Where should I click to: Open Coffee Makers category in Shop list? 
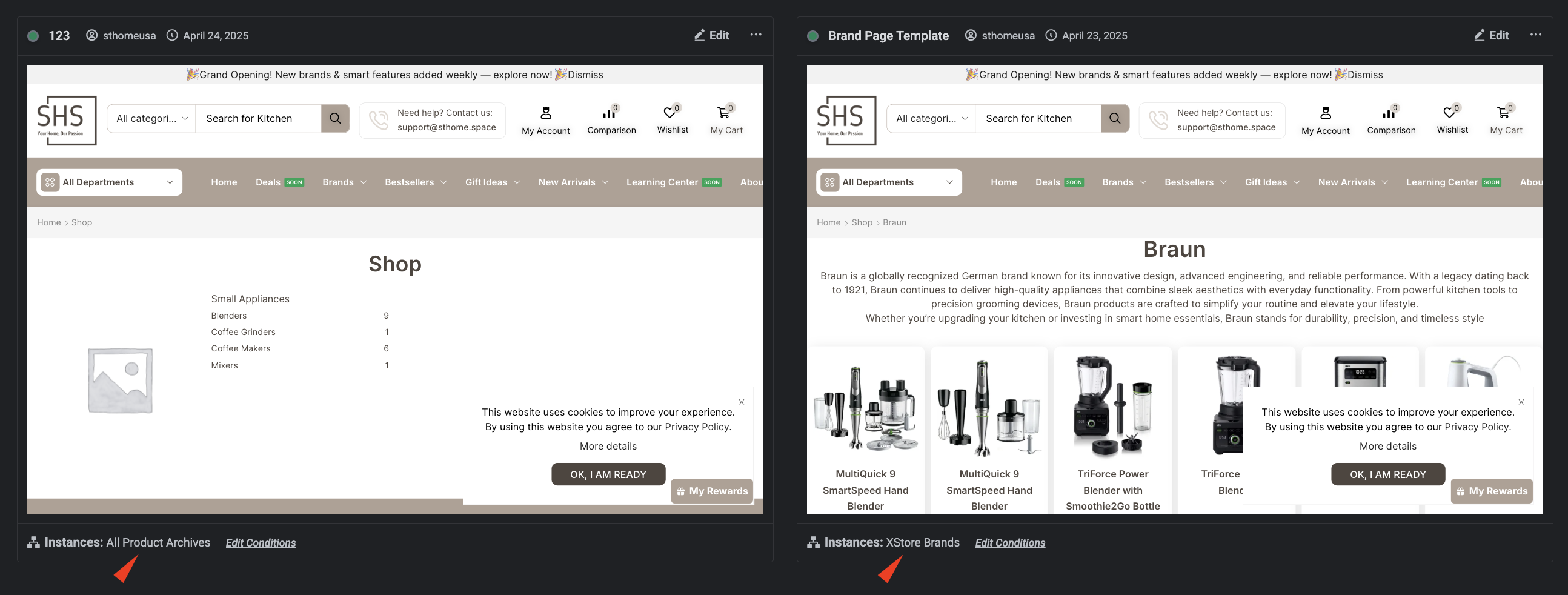(241, 348)
